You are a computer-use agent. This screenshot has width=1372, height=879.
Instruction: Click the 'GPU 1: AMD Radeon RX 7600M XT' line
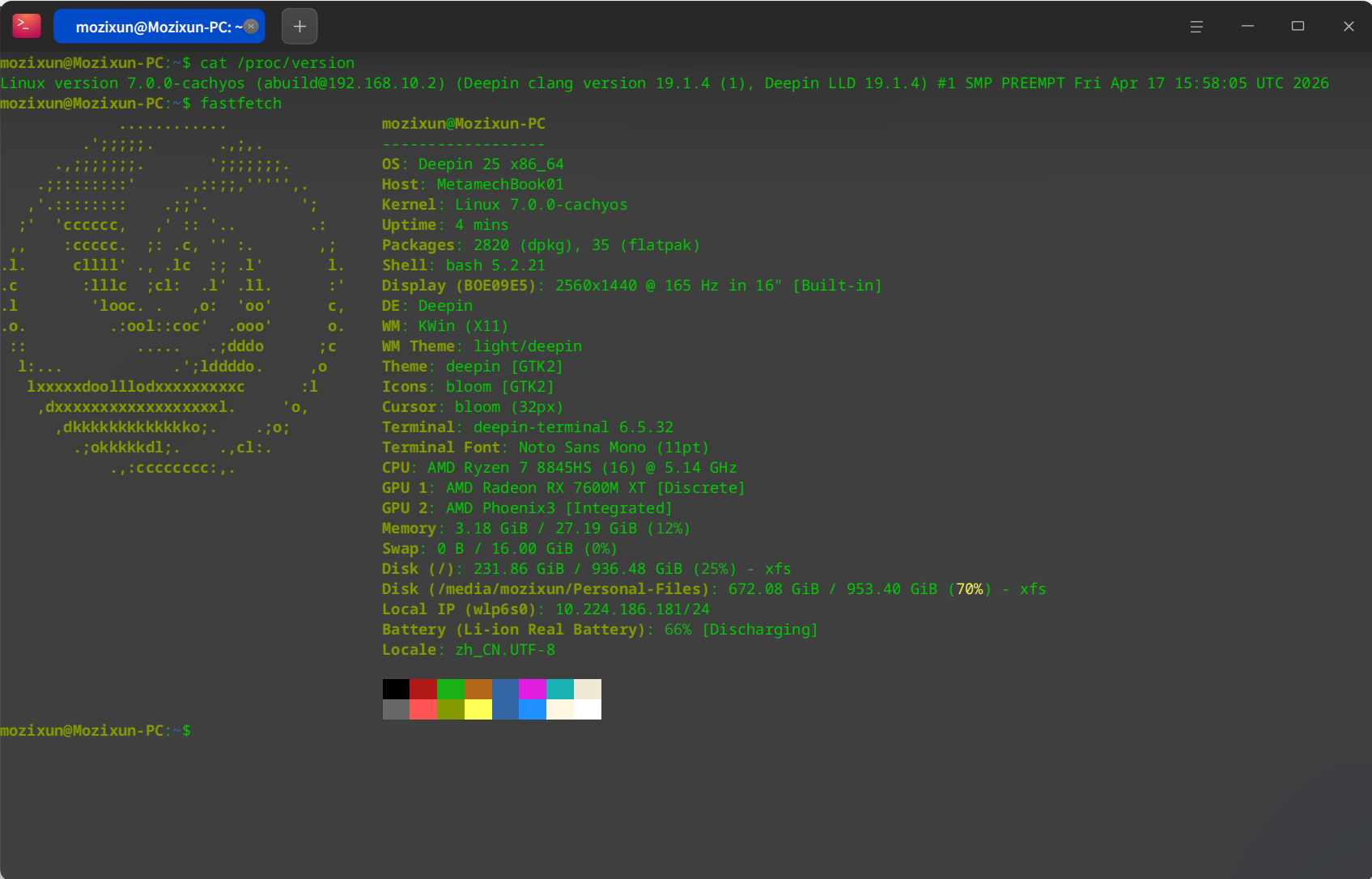[x=563, y=488]
